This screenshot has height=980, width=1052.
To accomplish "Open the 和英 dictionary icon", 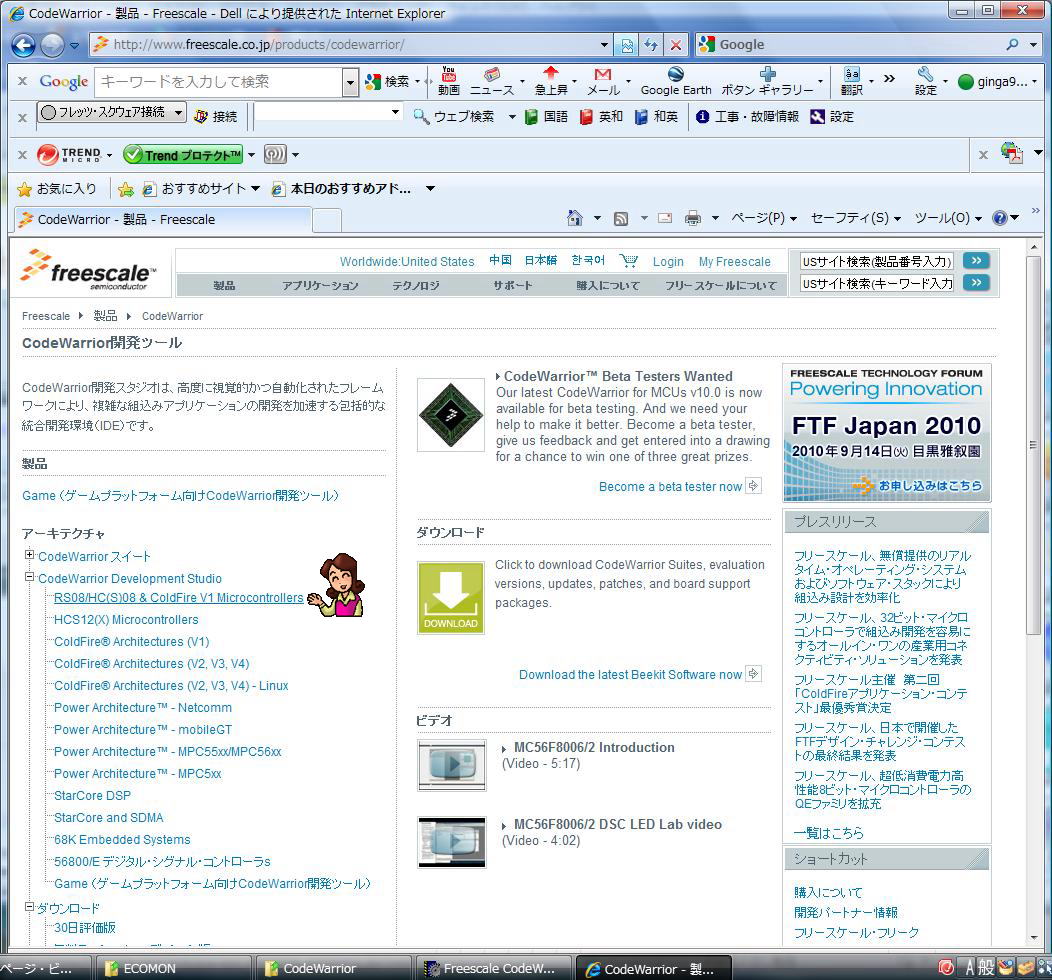I will click(641, 117).
